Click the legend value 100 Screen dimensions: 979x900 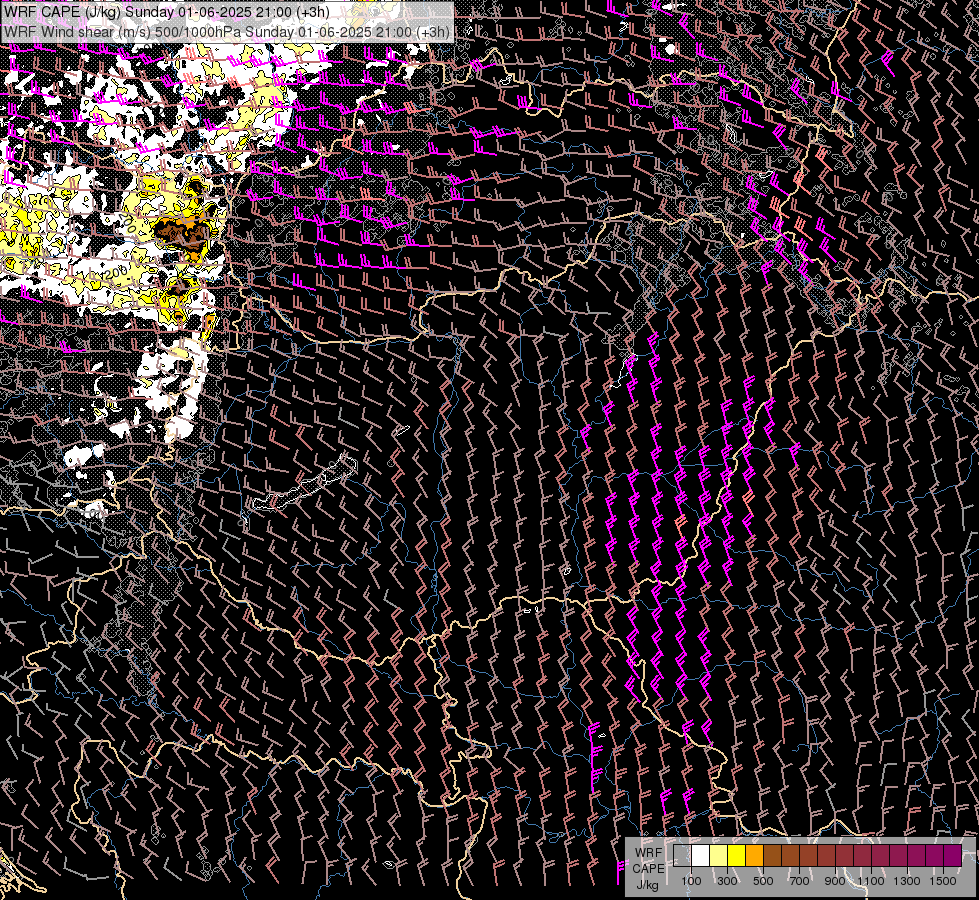coord(691,881)
